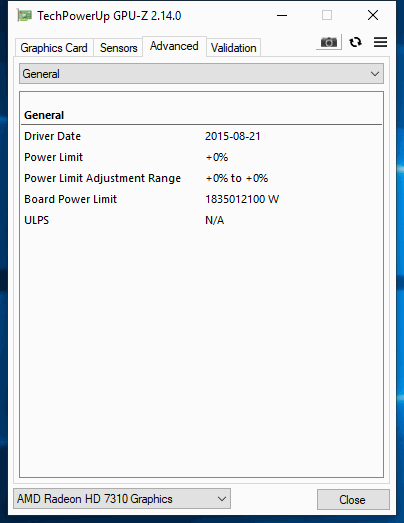Minimize the GPU-Z window

[282, 15]
